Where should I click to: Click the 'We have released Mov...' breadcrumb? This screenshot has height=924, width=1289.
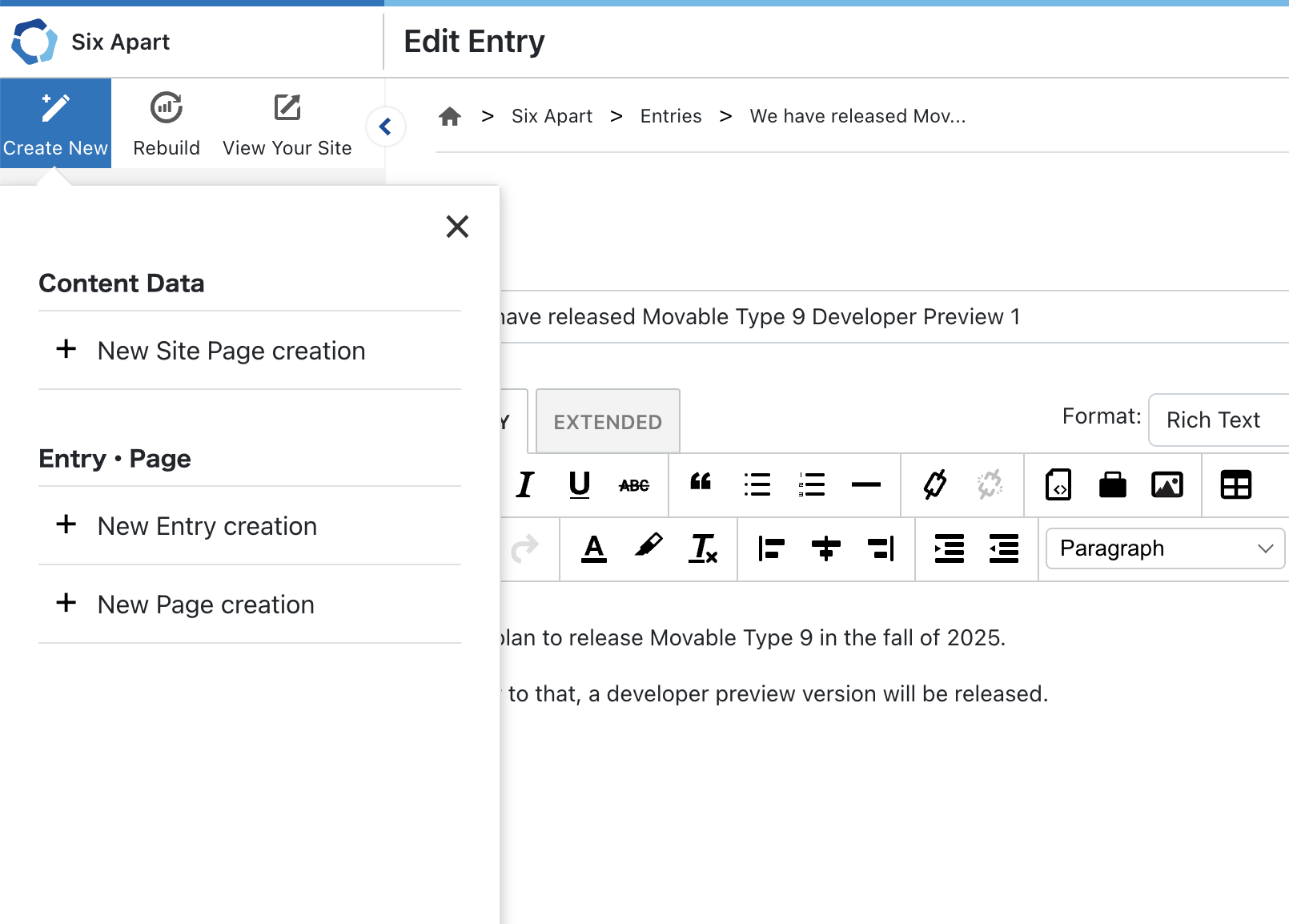(857, 116)
